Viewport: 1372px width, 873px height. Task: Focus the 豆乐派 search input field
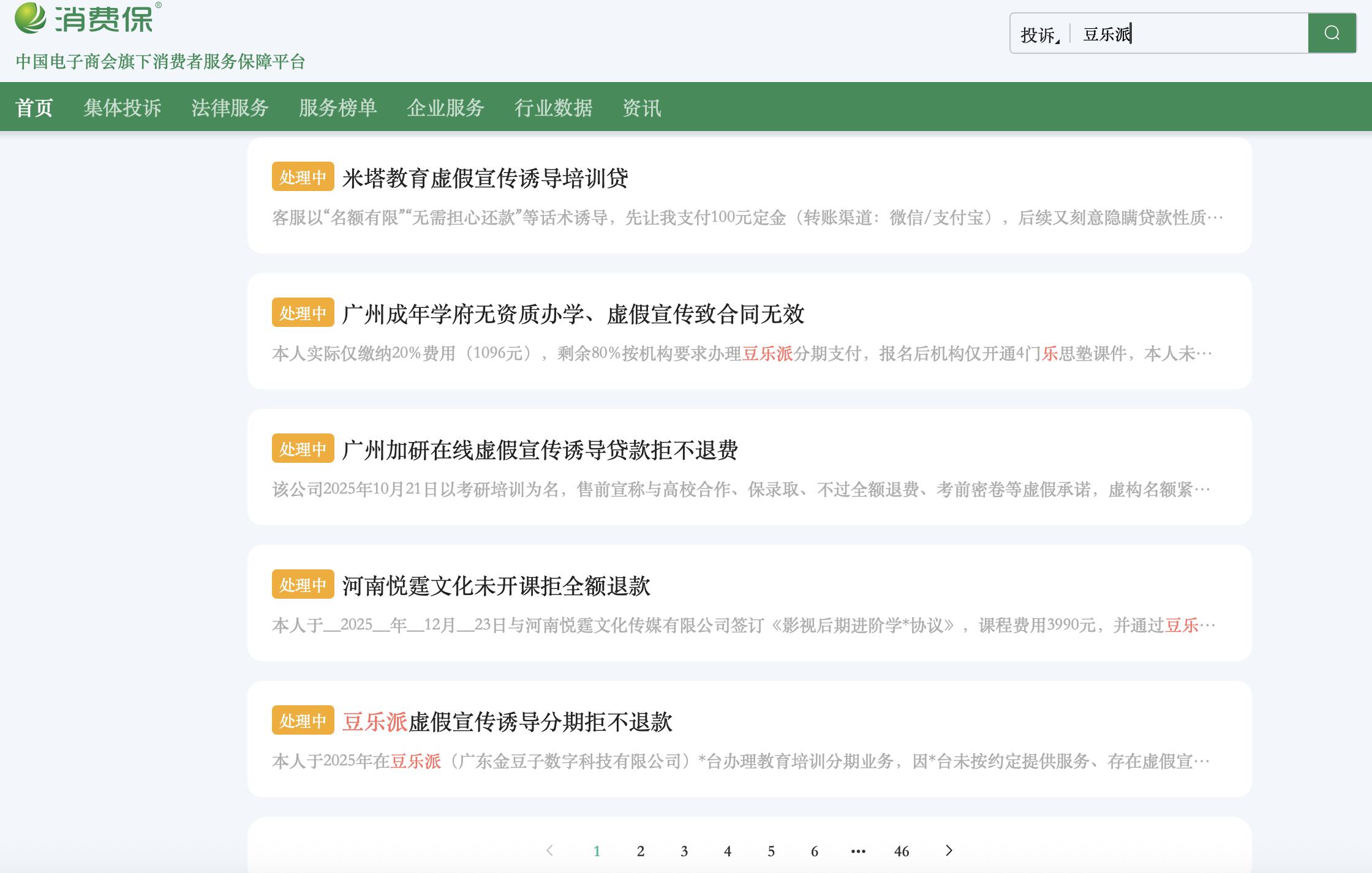click(x=1188, y=34)
